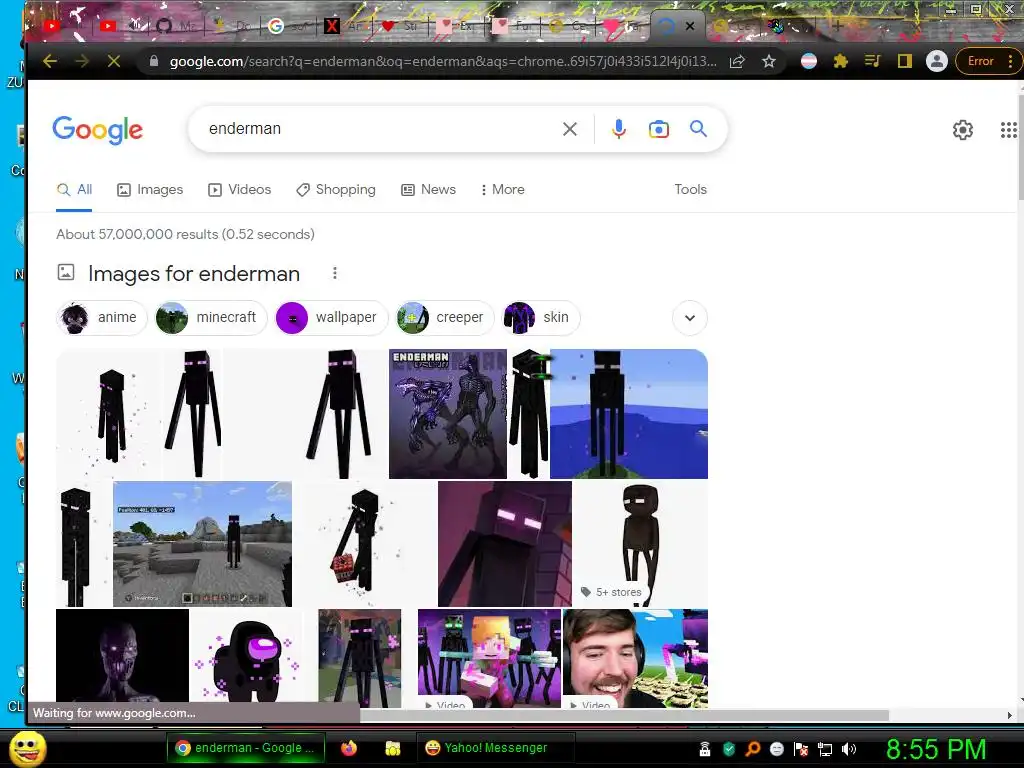This screenshot has height=768, width=1024.
Task: Open the smiley face Start button
Action: click(28, 748)
